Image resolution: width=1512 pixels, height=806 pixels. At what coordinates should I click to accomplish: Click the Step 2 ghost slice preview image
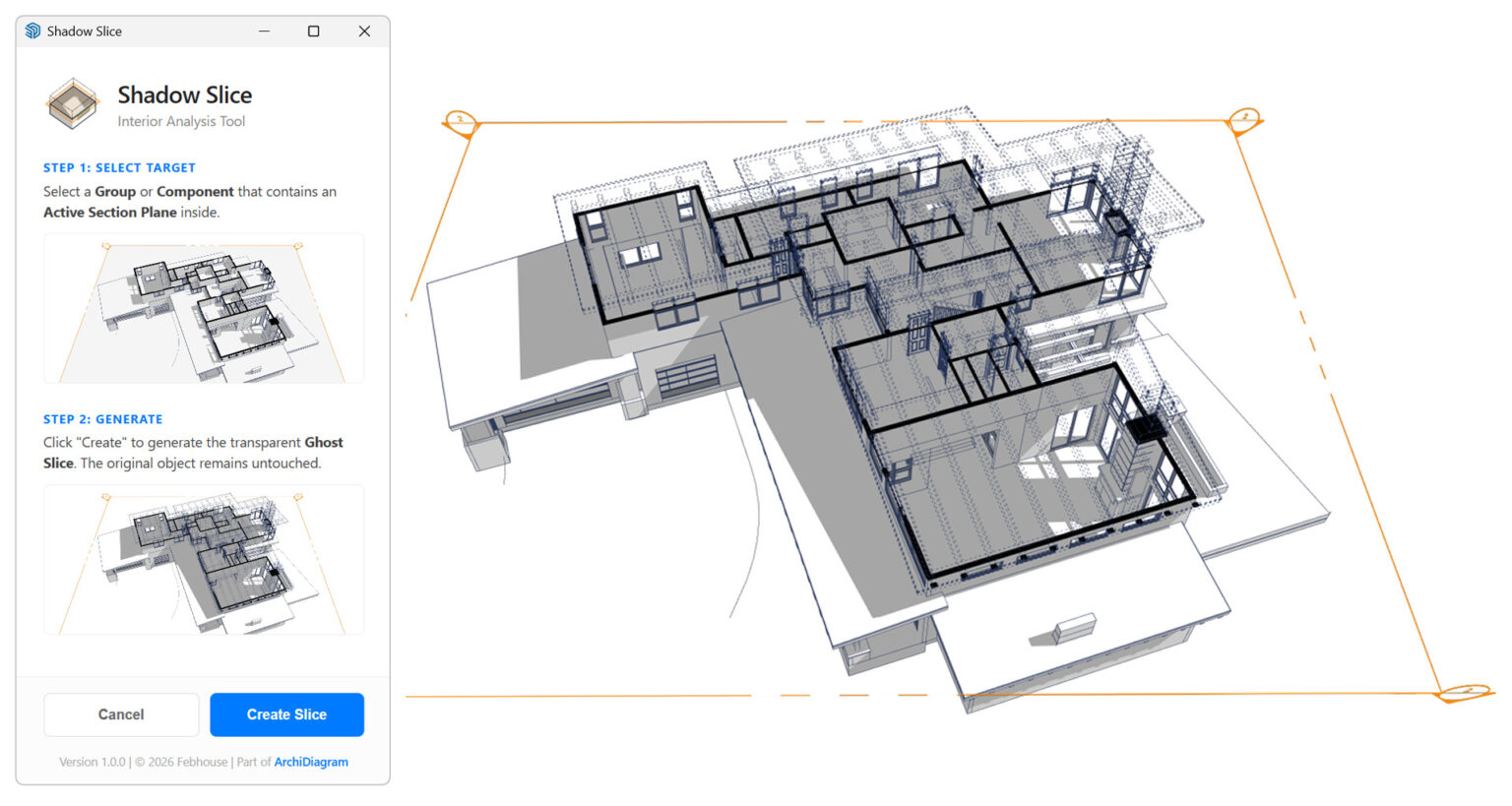[204, 559]
